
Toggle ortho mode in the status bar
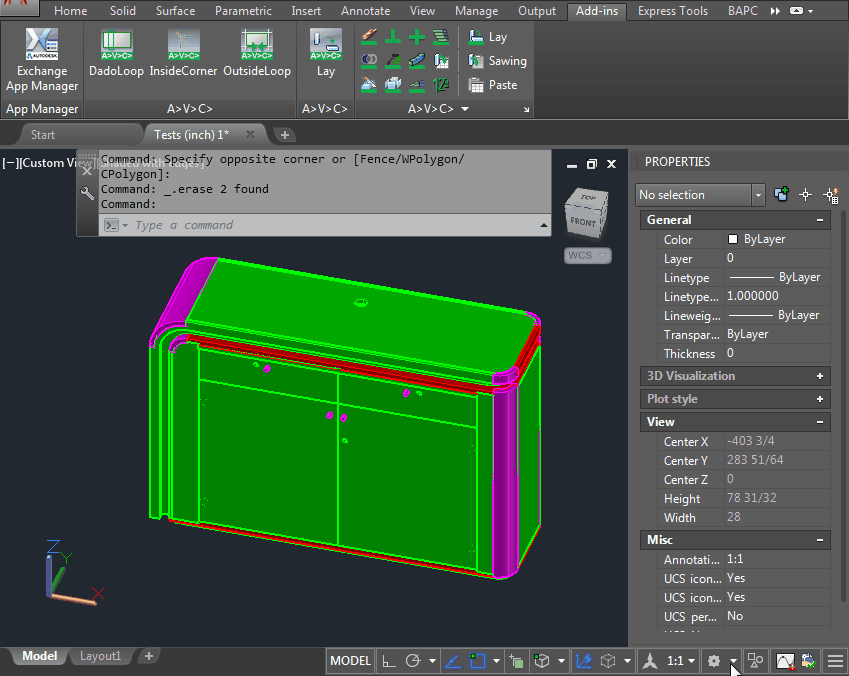tap(388, 661)
